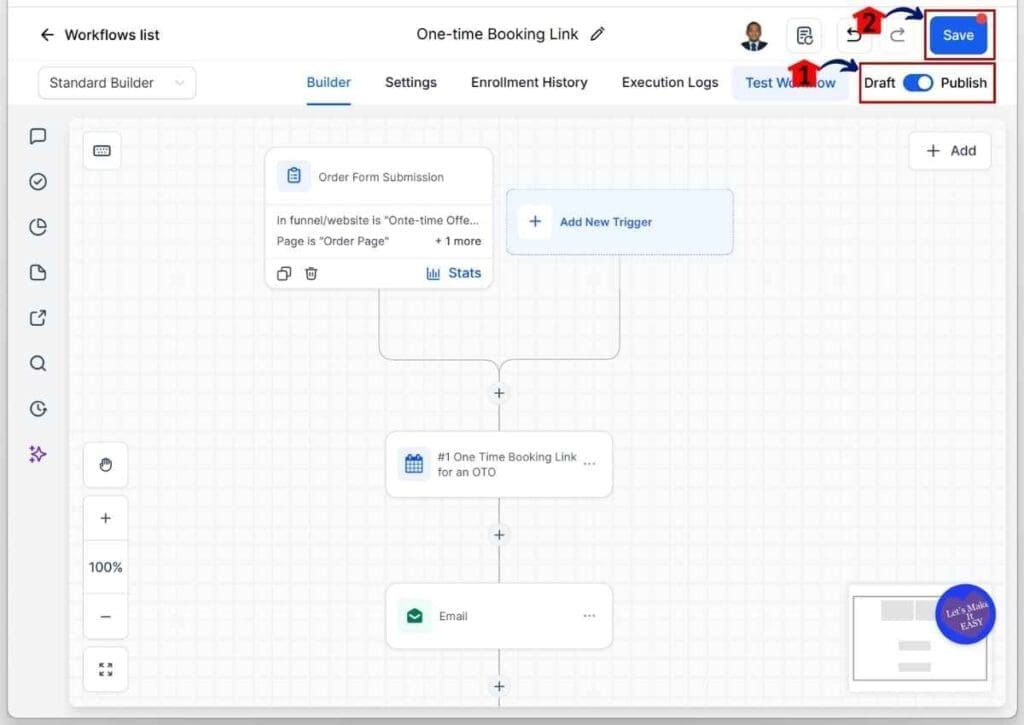This screenshot has width=1024, height=725.
Task: Open the Execution Logs tab
Action: pyautogui.click(x=669, y=83)
